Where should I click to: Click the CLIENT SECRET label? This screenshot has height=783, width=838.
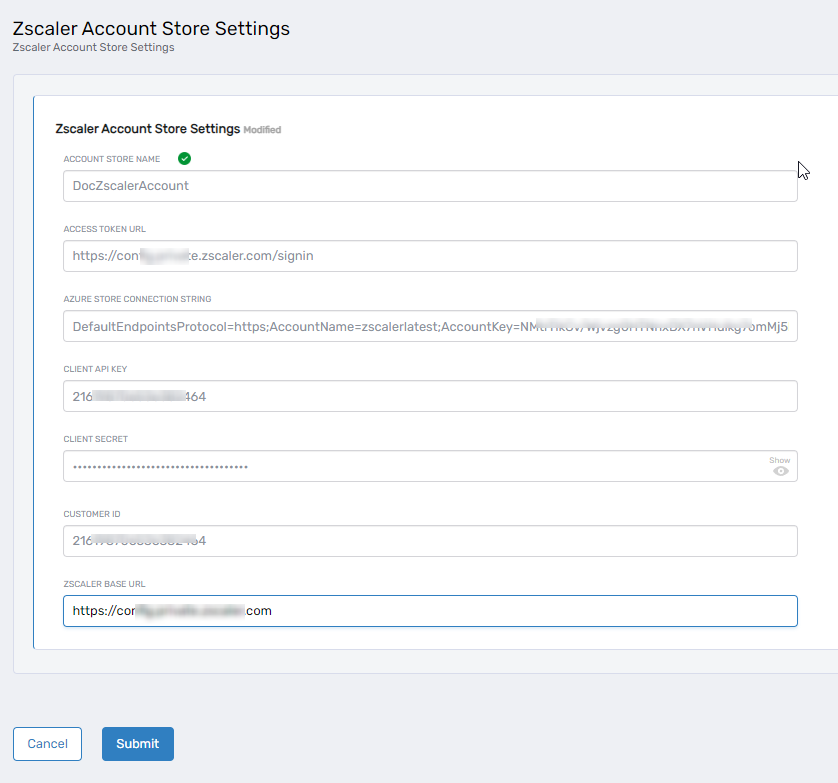[96, 439]
